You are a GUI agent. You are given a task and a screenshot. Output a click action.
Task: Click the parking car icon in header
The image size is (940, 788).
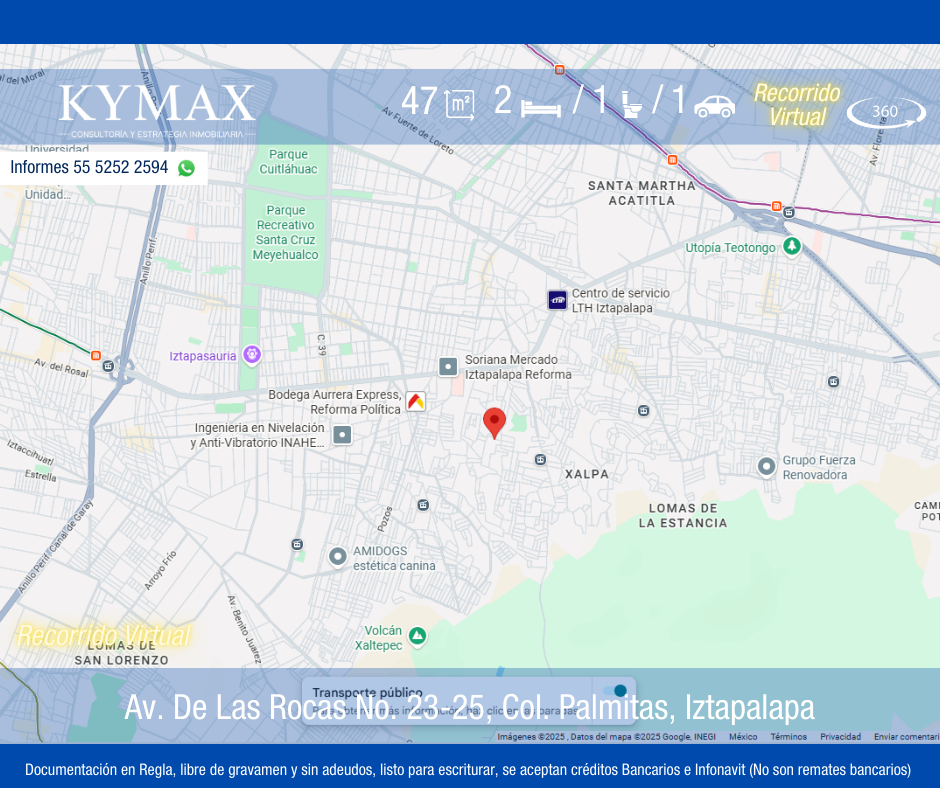point(714,106)
